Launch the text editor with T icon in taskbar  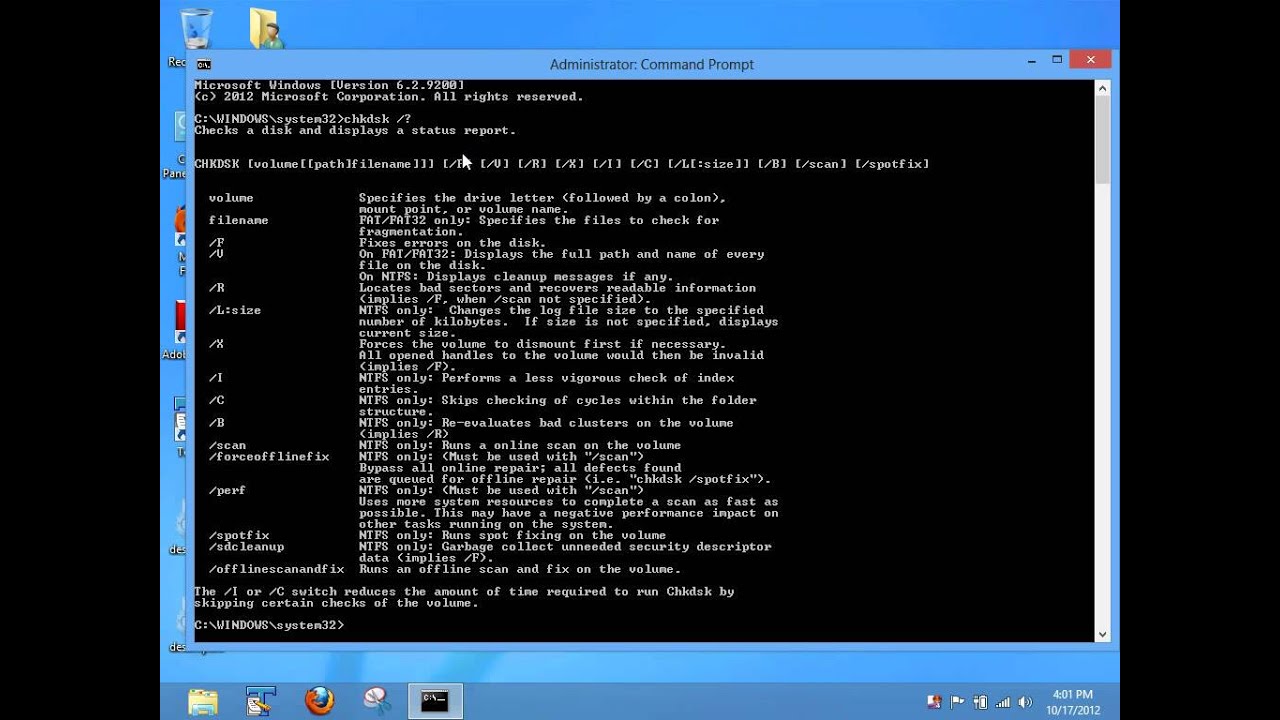pos(261,700)
